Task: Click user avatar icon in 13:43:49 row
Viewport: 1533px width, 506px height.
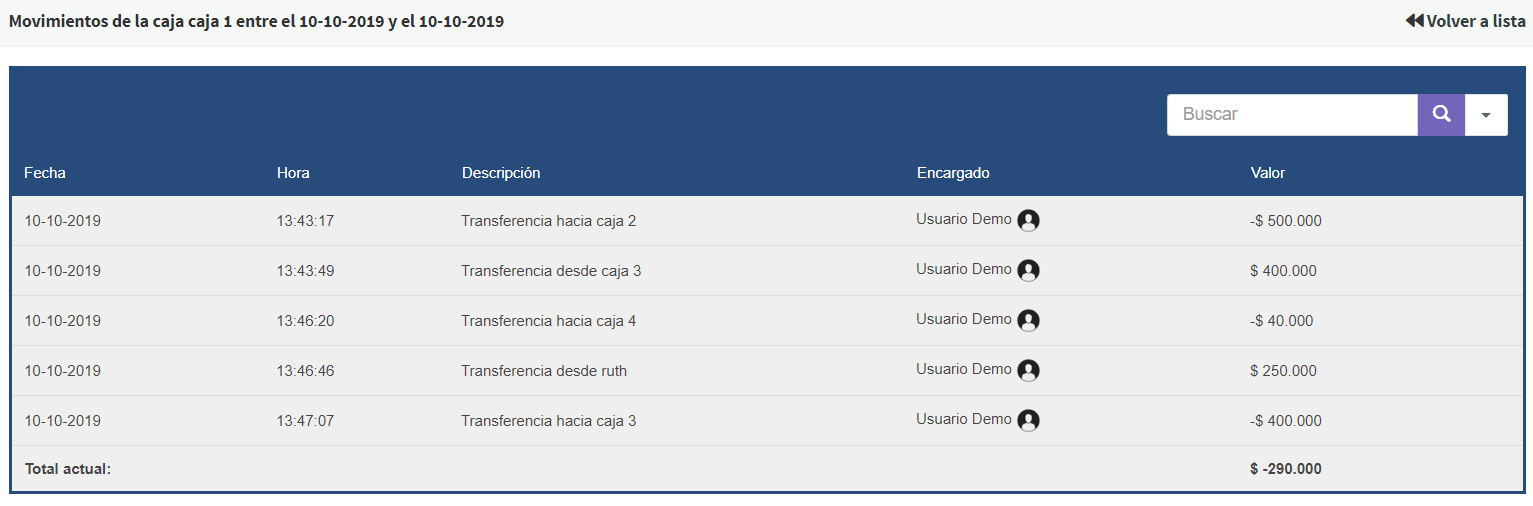Action: 1028,271
